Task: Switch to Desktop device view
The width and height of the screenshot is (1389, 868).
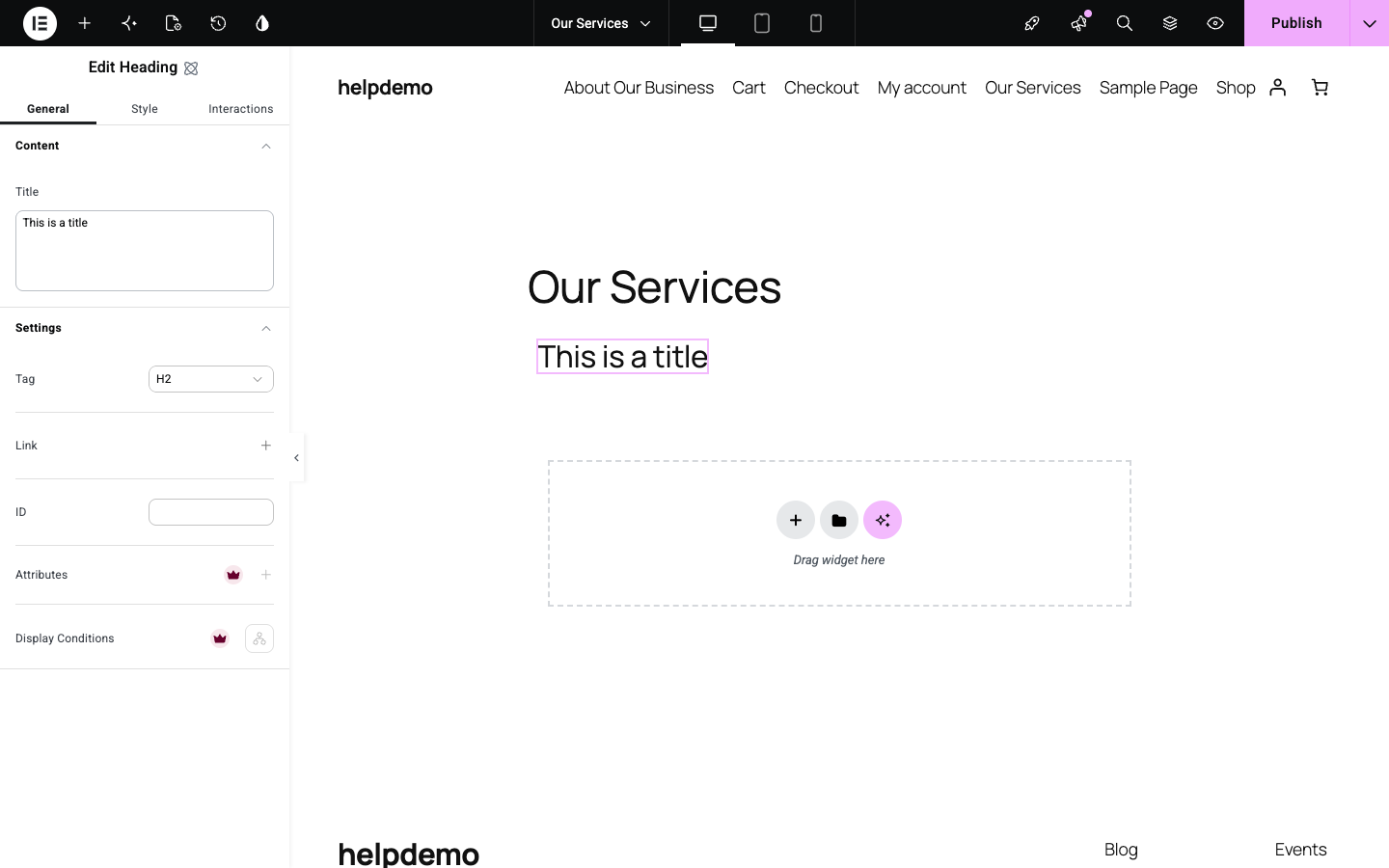Action: click(x=708, y=23)
